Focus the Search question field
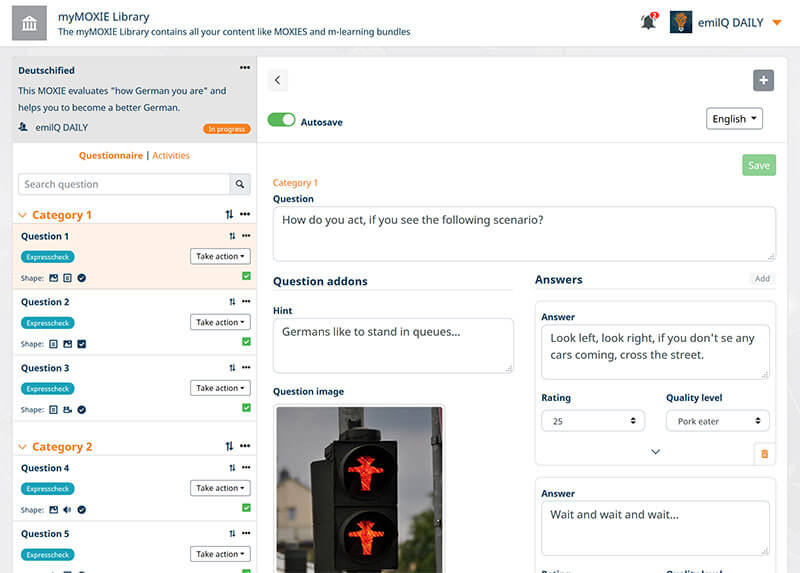Screen dimensions: 800x573 point(123,184)
